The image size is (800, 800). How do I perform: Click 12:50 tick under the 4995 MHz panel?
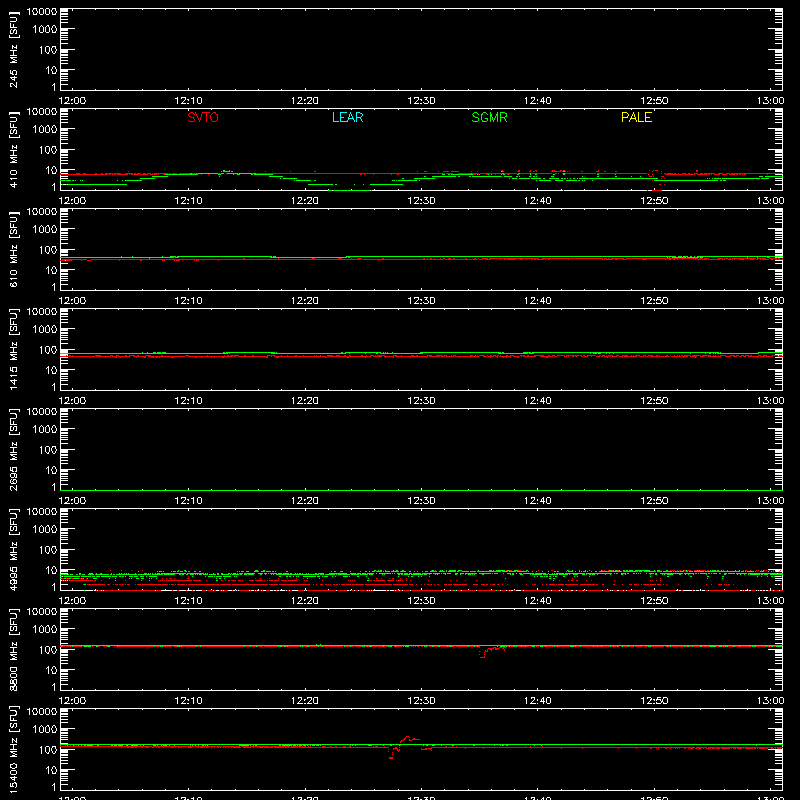pos(654,601)
